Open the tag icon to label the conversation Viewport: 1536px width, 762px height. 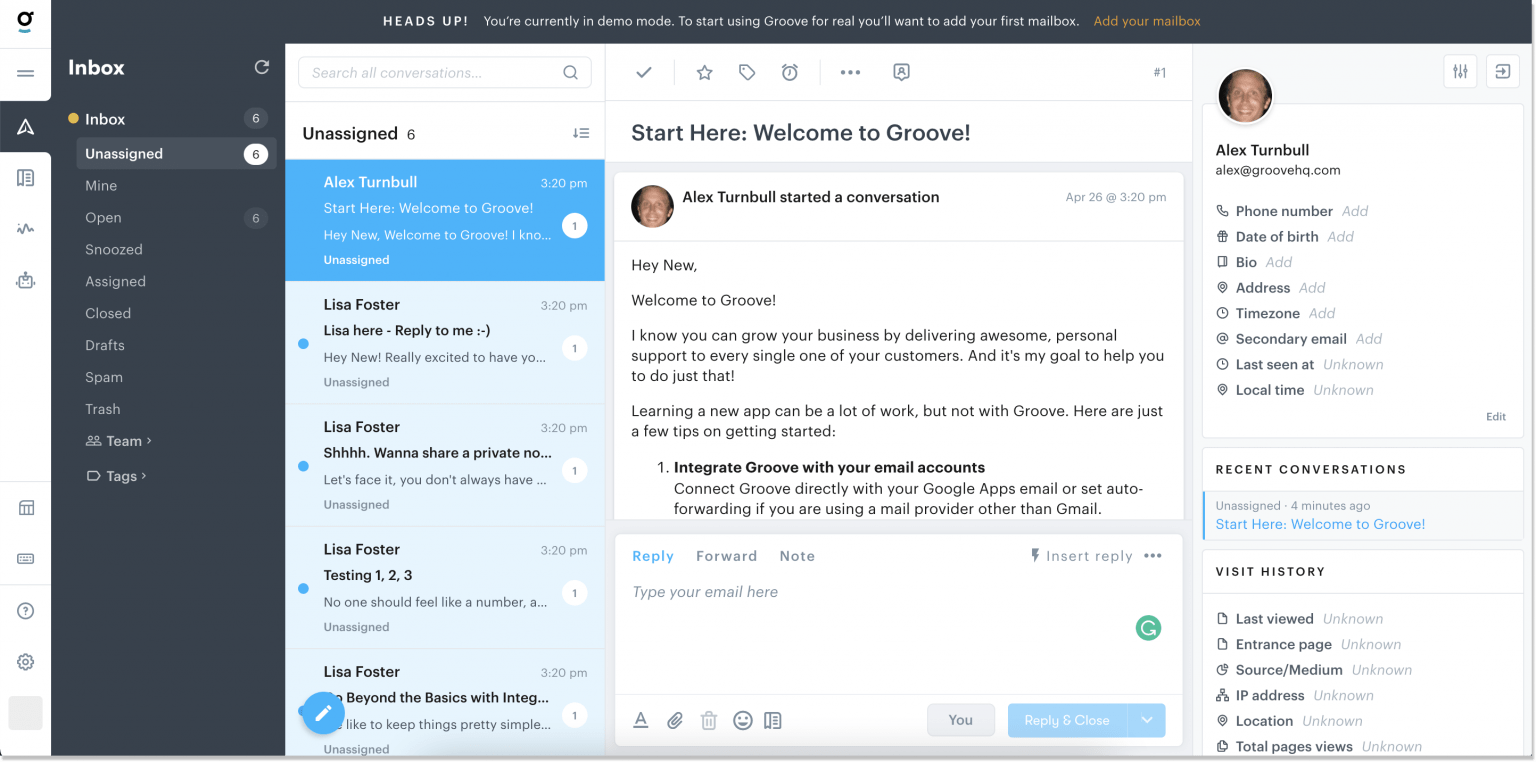(747, 71)
